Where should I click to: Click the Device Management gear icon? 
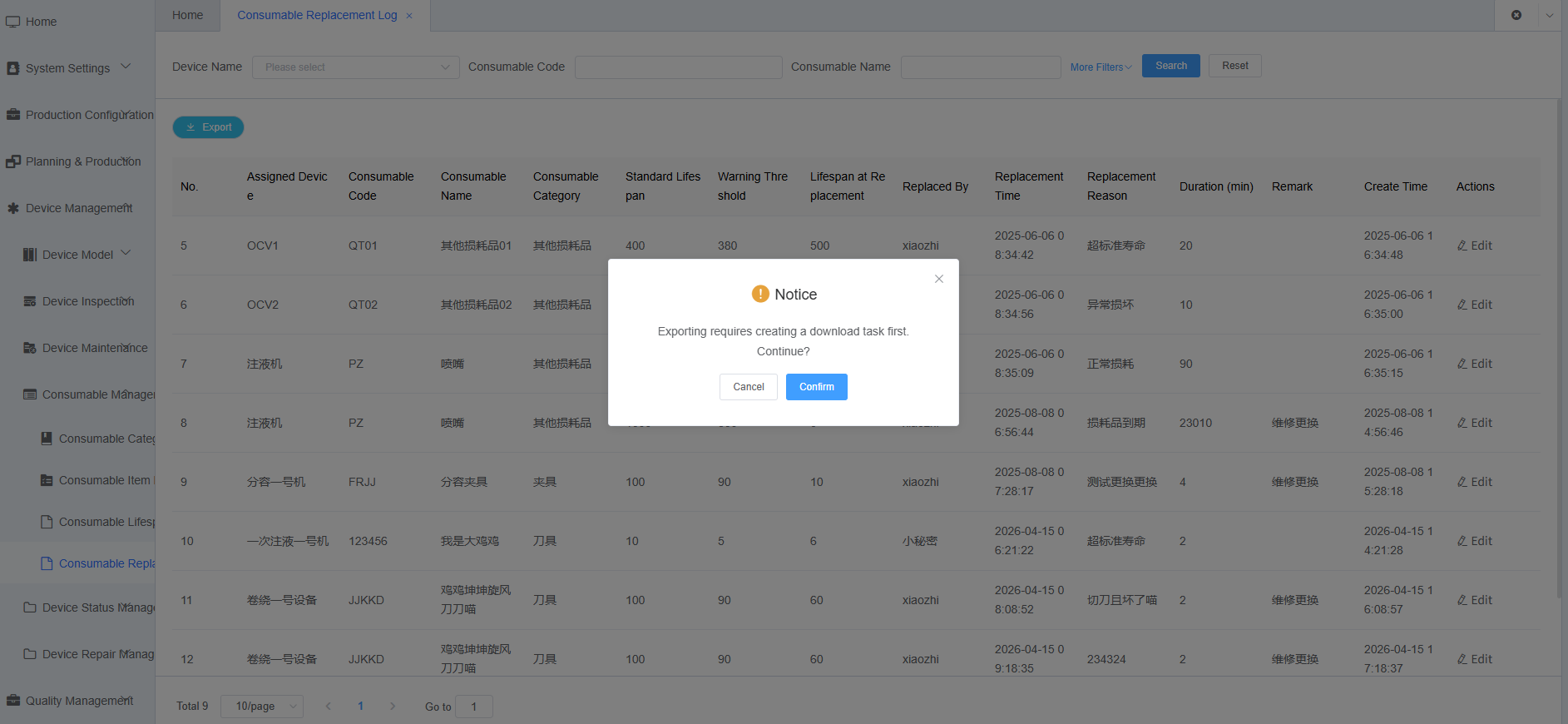(12, 208)
